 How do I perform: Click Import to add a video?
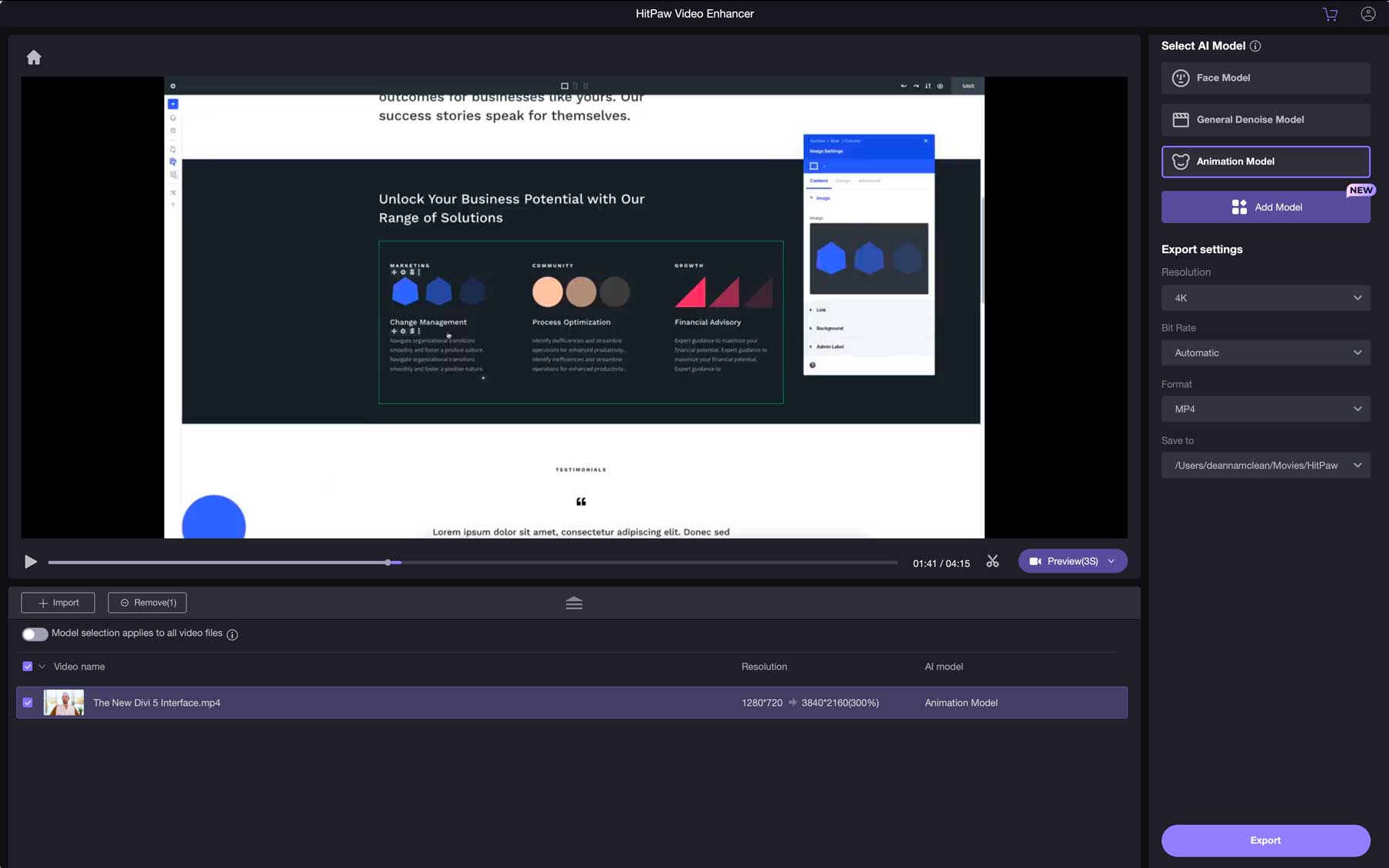(57, 603)
